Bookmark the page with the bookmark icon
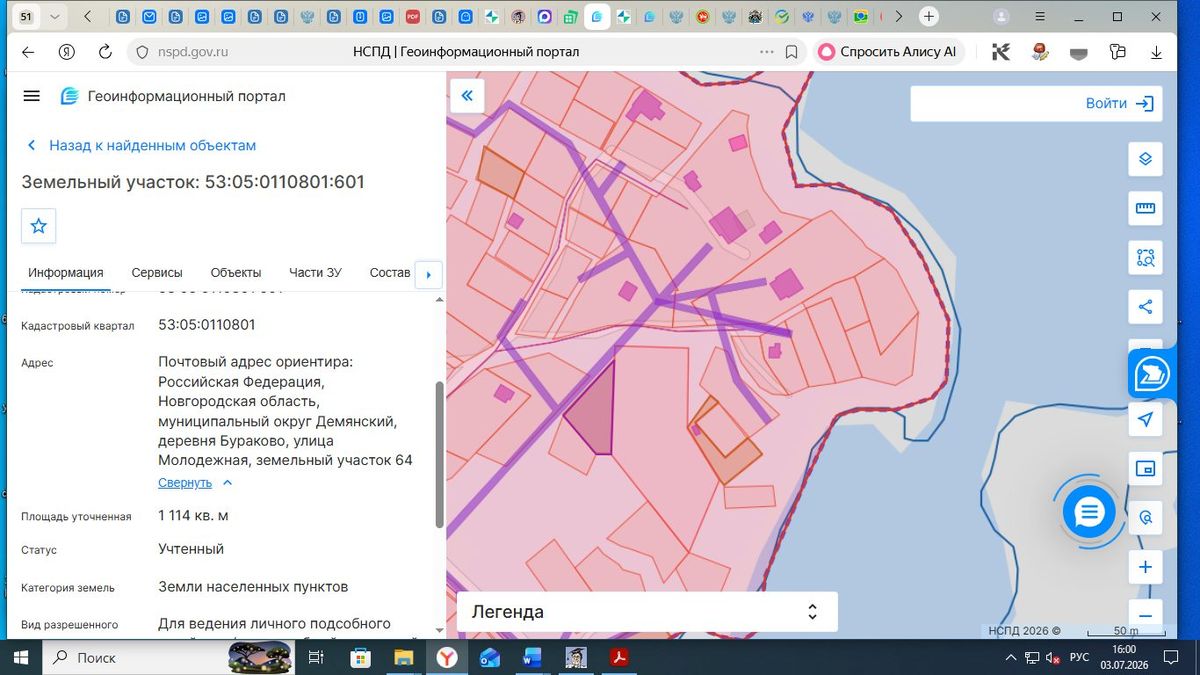 (791, 52)
